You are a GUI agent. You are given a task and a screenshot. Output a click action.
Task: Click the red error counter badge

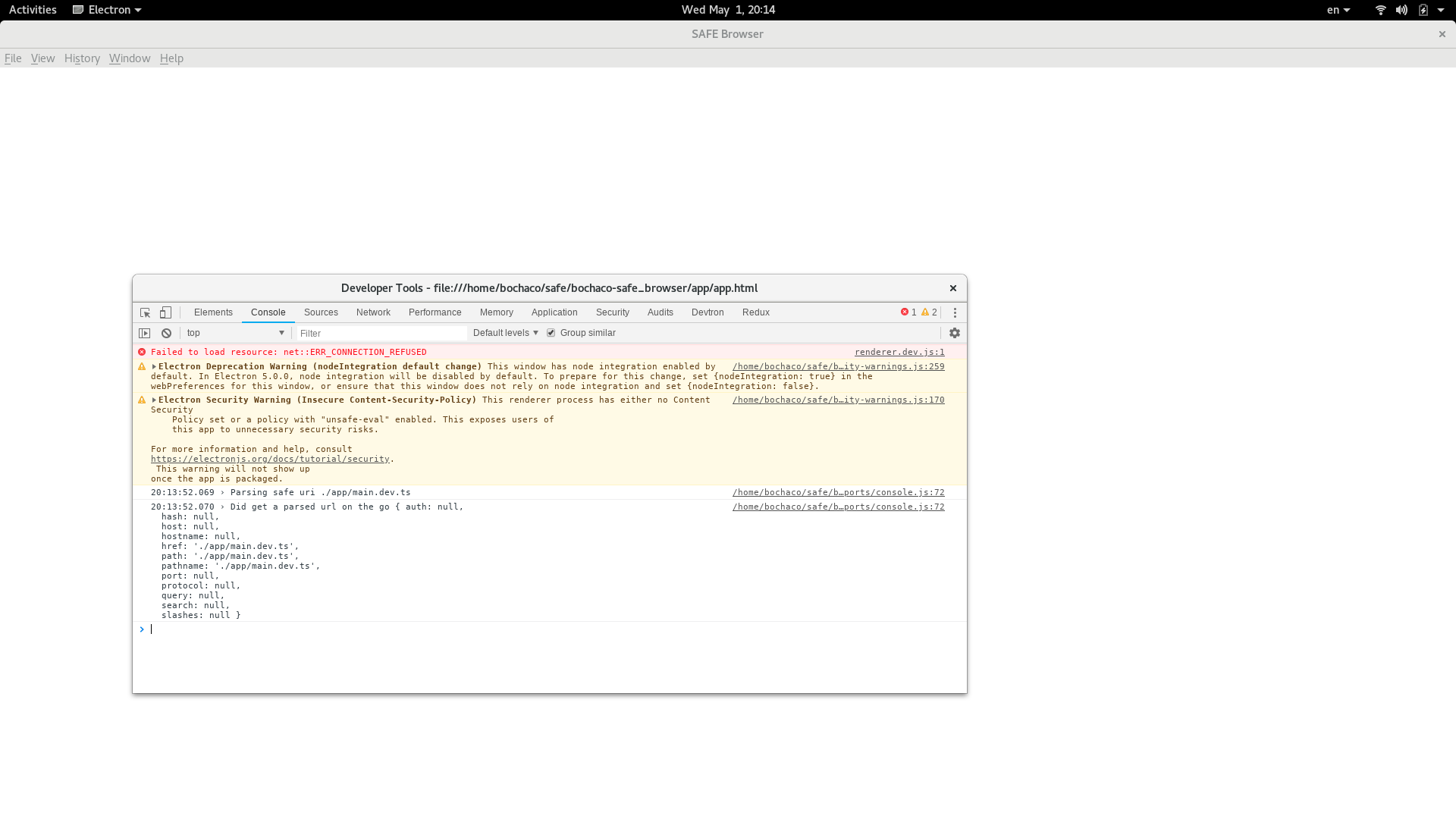coord(908,312)
